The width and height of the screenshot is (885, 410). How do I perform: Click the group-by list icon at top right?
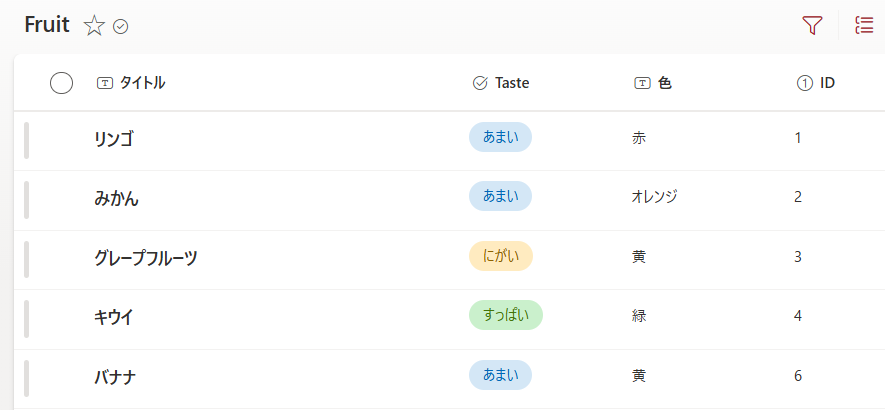point(864,26)
